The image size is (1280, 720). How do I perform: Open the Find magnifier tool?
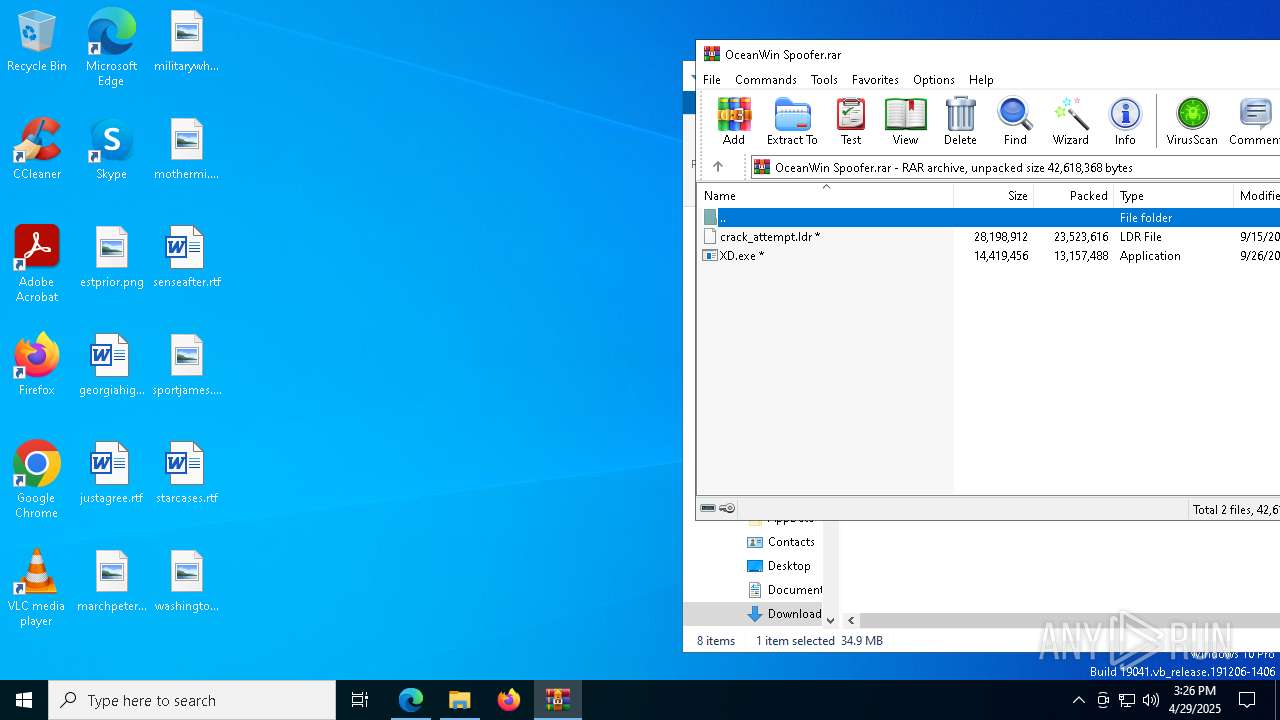coord(1015,121)
